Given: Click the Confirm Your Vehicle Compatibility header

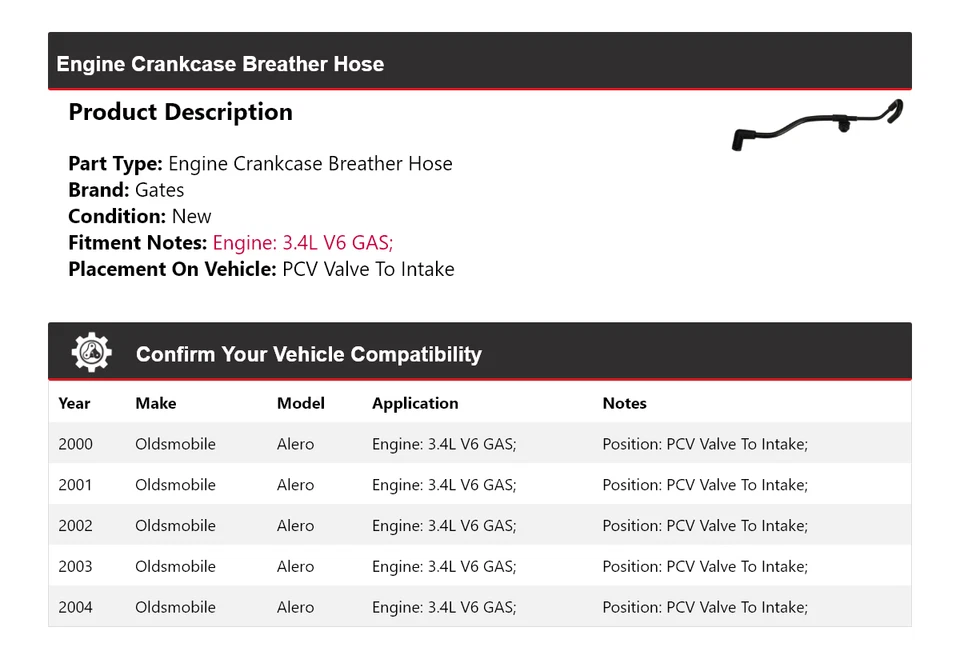Looking at the screenshot, I should (308, 354).
